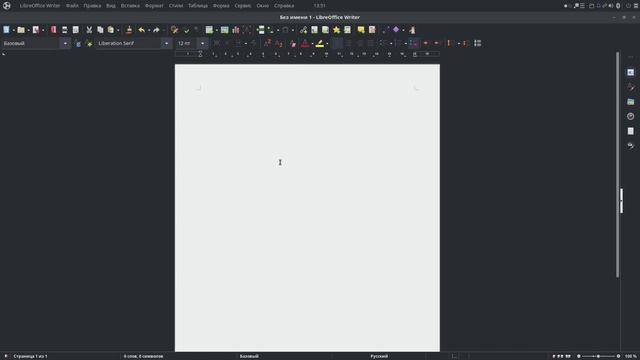Toggle subscript formatting
The width and height of the screenshot is (640, 360).
(279, 43)
